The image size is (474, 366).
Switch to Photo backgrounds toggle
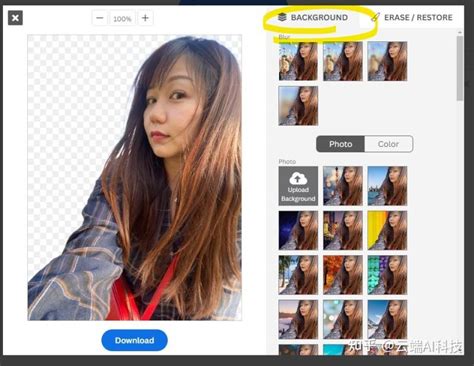click(340, 144)
